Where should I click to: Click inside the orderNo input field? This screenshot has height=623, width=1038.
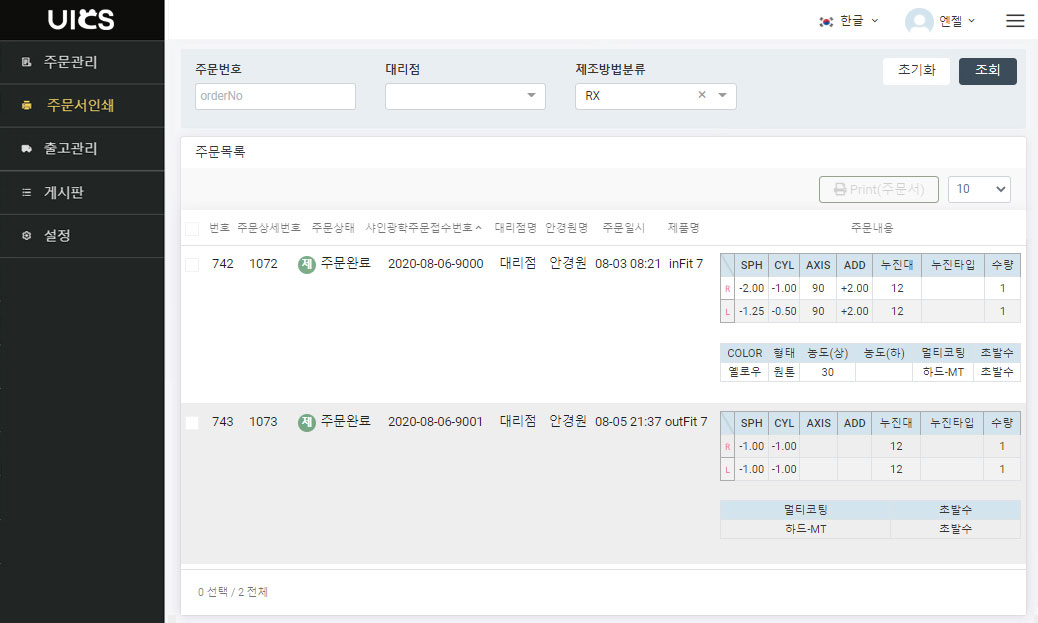coord(275,96)
